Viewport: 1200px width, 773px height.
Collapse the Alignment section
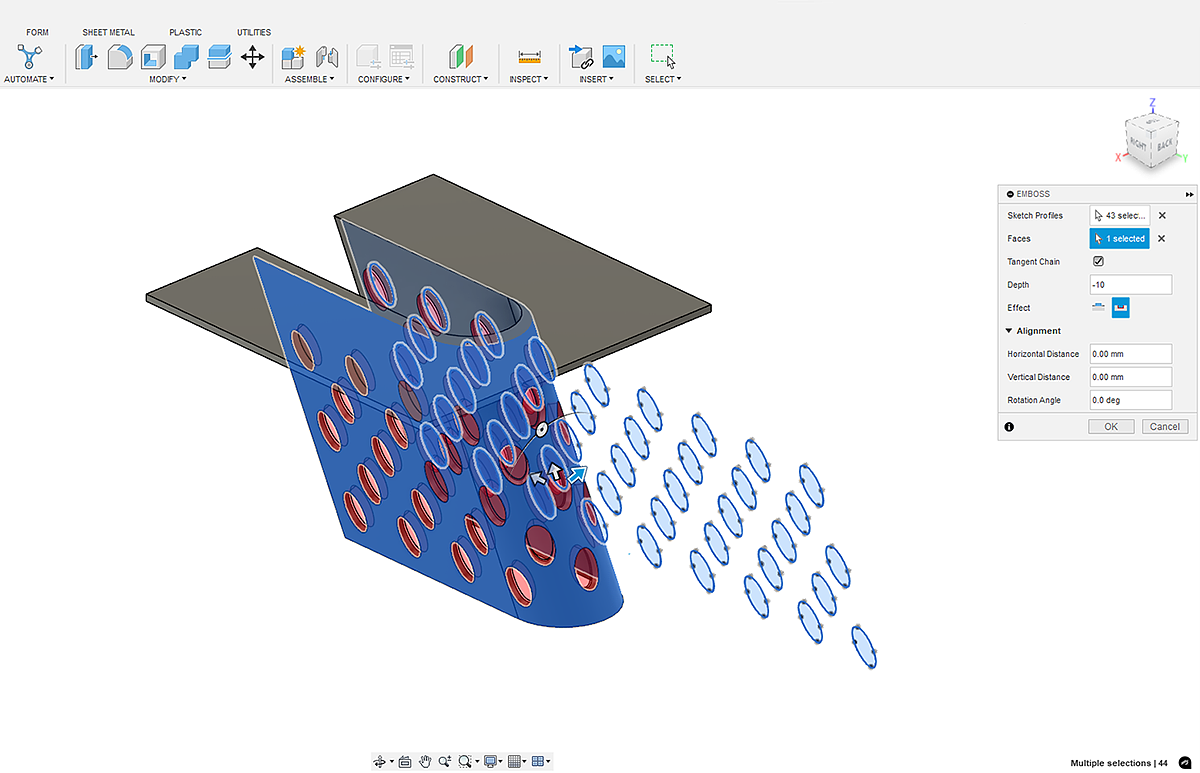point(1010,331)
